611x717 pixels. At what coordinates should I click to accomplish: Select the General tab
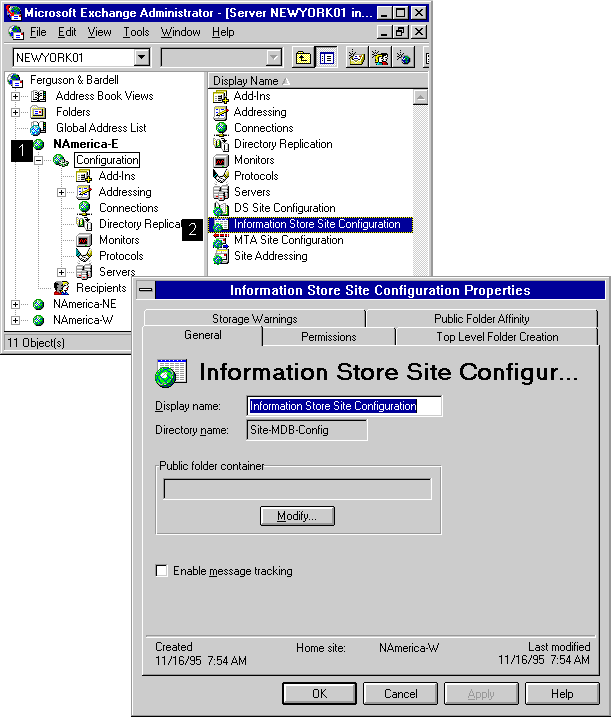coord(203,335)
